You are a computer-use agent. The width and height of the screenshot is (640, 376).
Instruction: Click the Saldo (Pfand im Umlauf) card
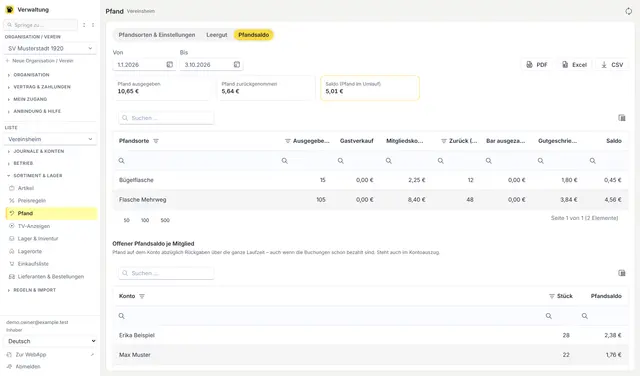370,88
